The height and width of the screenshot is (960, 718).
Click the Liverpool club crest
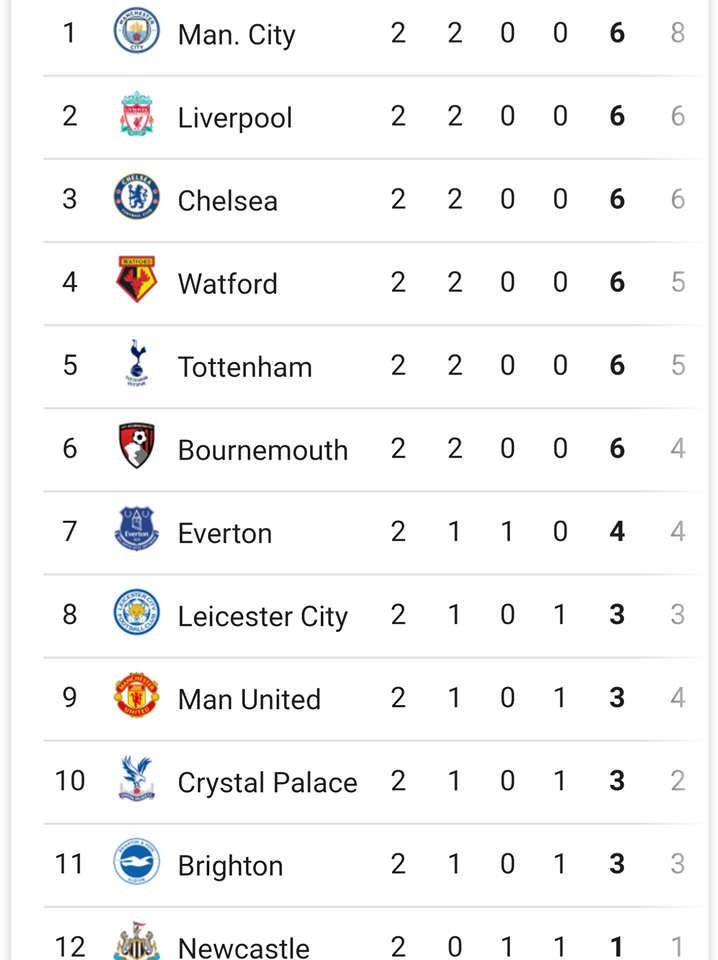click(136, 114)
